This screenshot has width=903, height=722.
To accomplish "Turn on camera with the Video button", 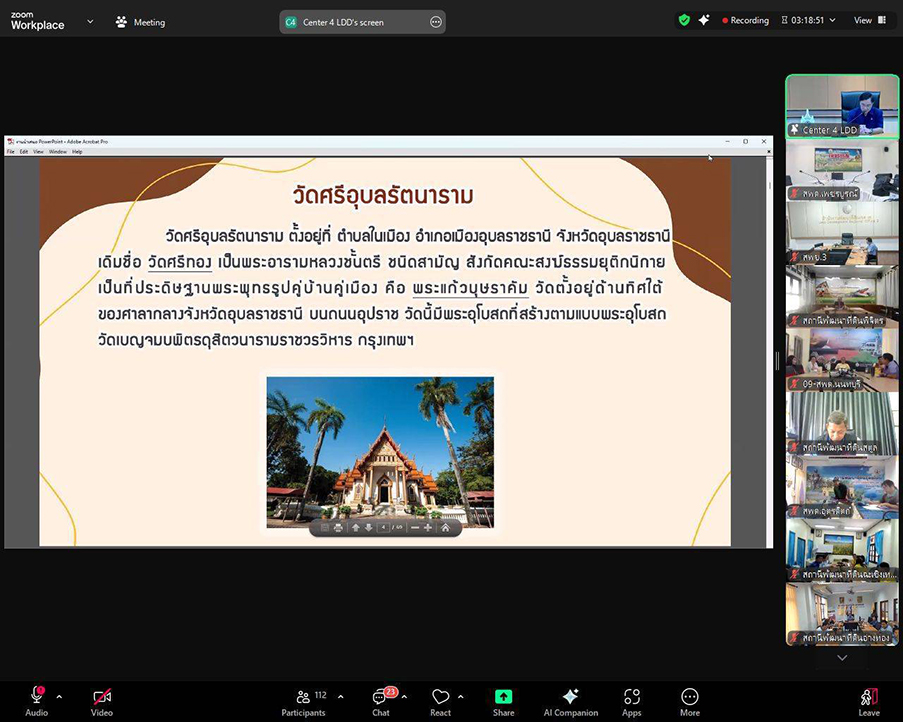I will pos(101,701).
